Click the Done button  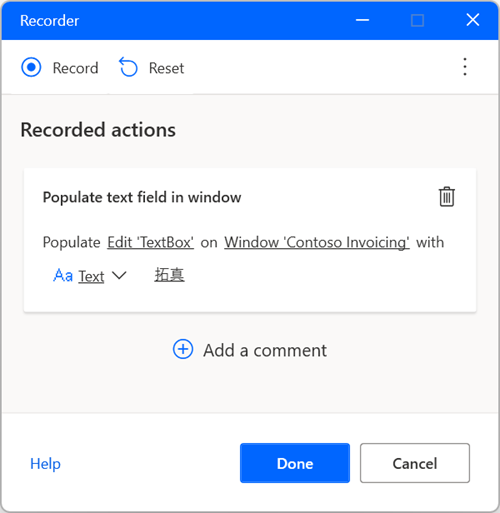(295, 463)
